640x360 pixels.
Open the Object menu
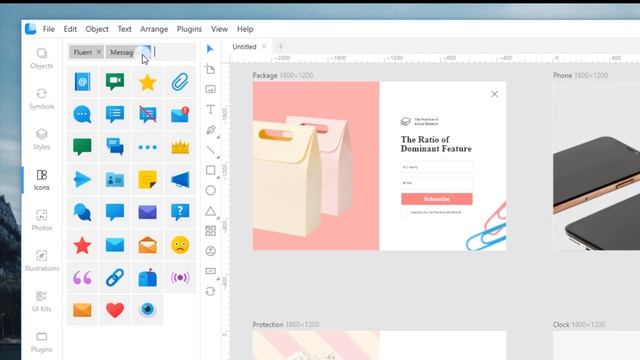[97, 29]
